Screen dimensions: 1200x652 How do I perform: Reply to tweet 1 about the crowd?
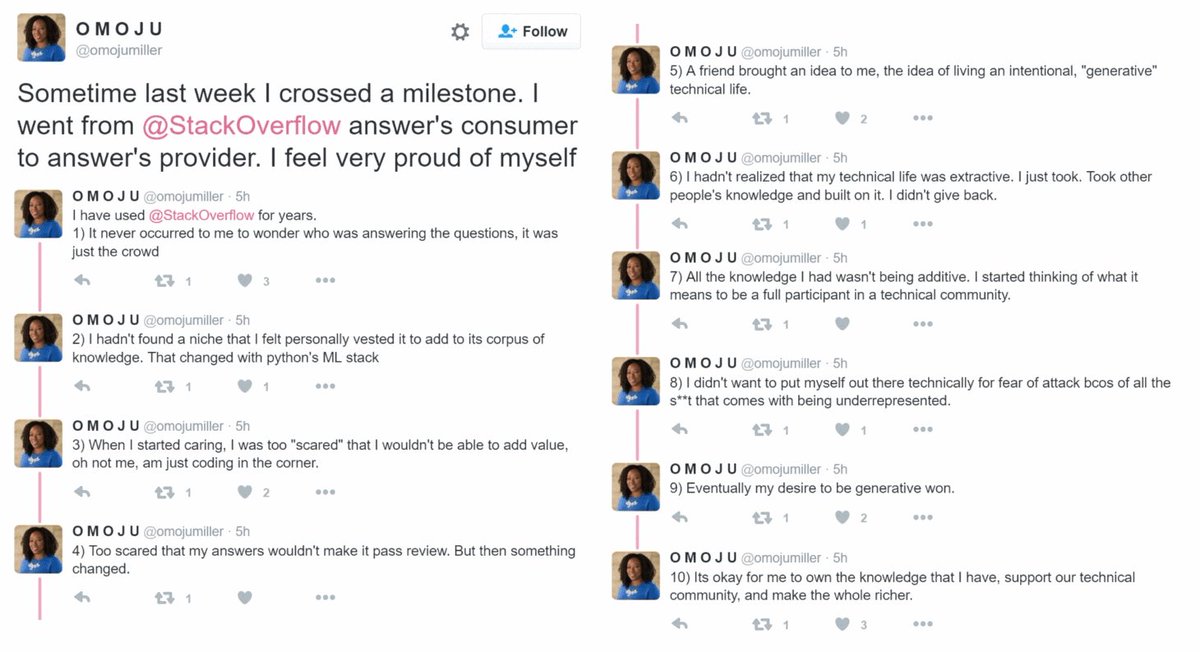click(x=82, y=281)
